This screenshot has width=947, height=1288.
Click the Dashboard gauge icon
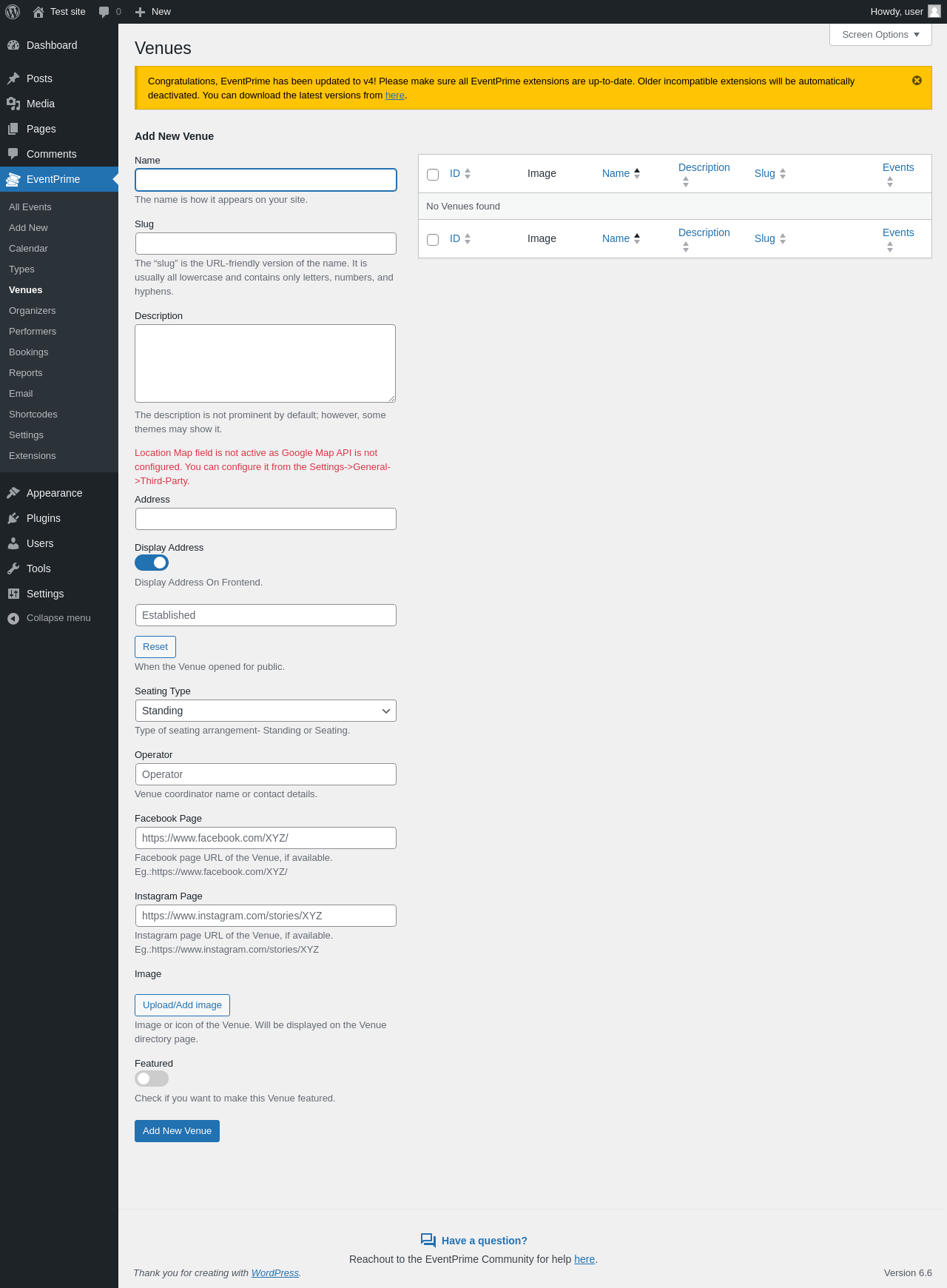13,45
